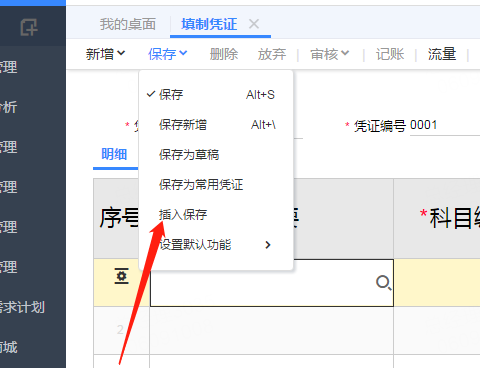
Task: Click the 记账 toolbar button
Action: pyautogui.click(x=390, y=54)
